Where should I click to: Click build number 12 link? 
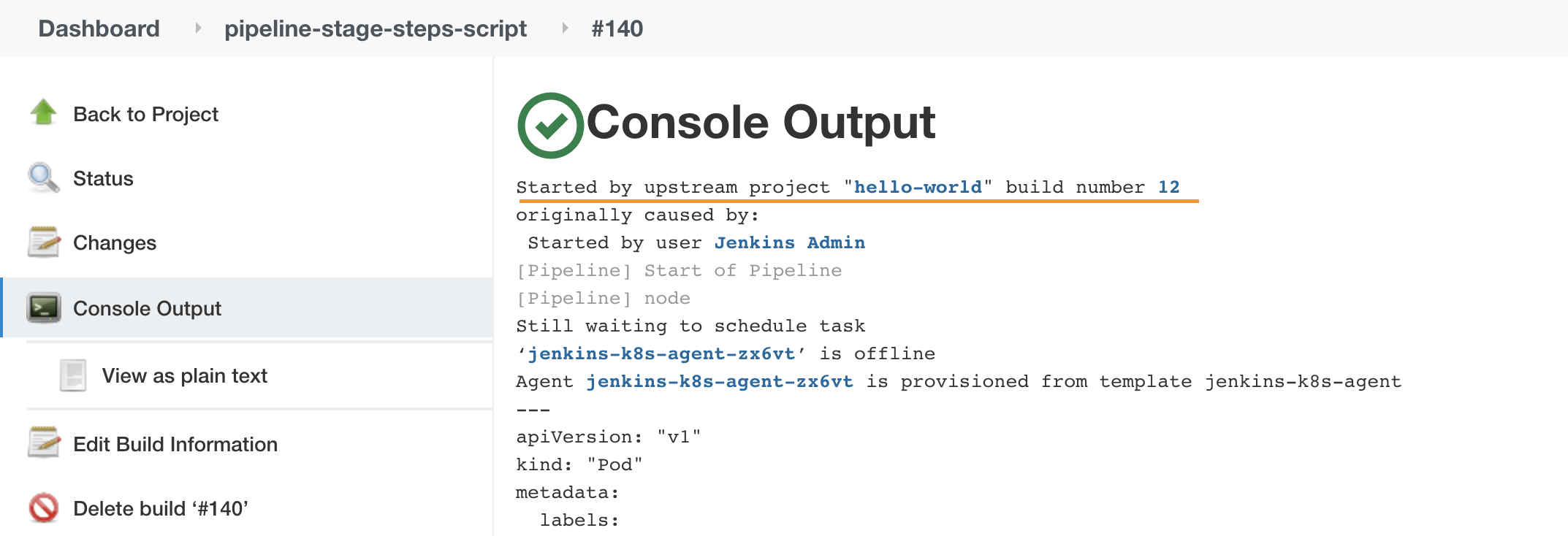tap(1168, 187)
